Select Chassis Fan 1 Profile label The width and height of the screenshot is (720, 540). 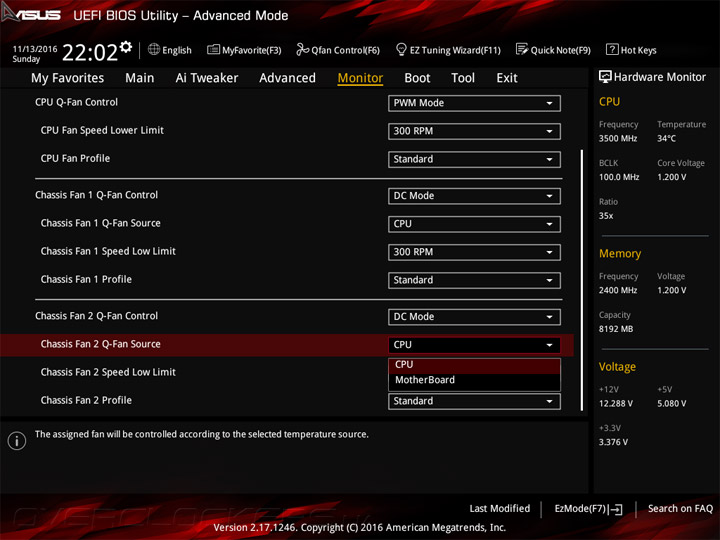tap(86, 280)
